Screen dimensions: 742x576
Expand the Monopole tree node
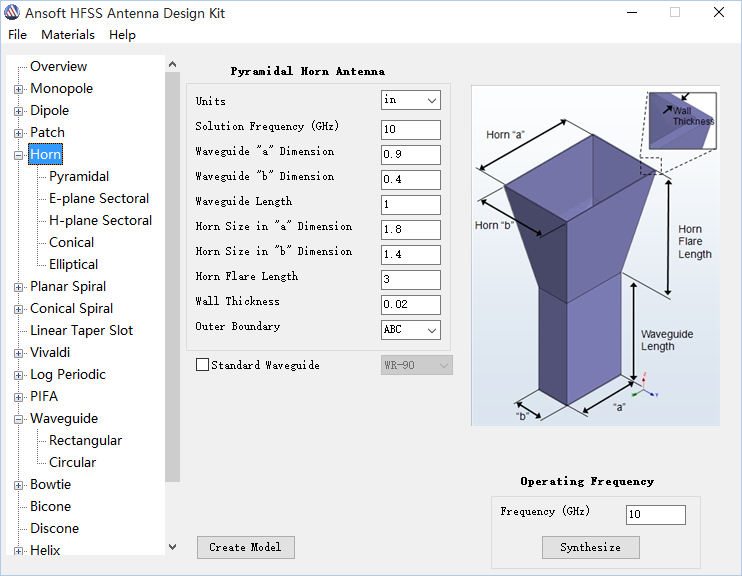point(18,89)
